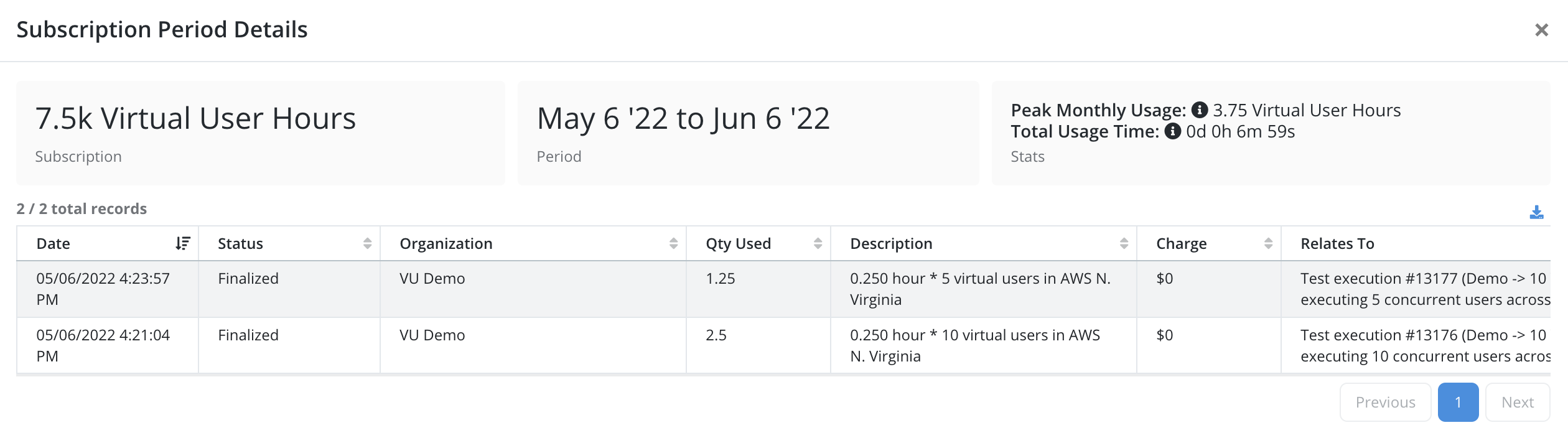Click $0 charge in the 1.25 row

click(1165, 279)
